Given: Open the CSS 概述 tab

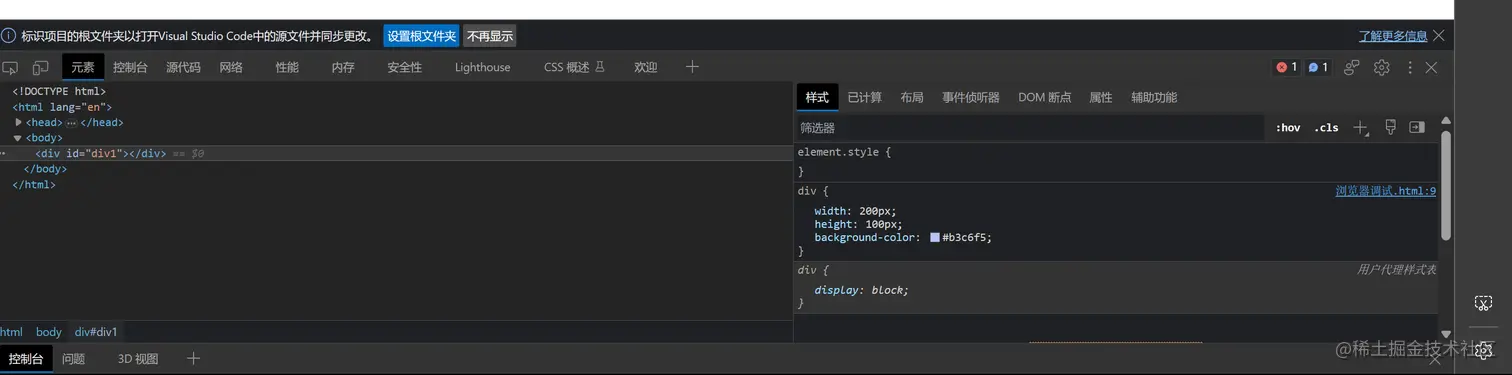Looking at the screenshot, I should 574,67.
